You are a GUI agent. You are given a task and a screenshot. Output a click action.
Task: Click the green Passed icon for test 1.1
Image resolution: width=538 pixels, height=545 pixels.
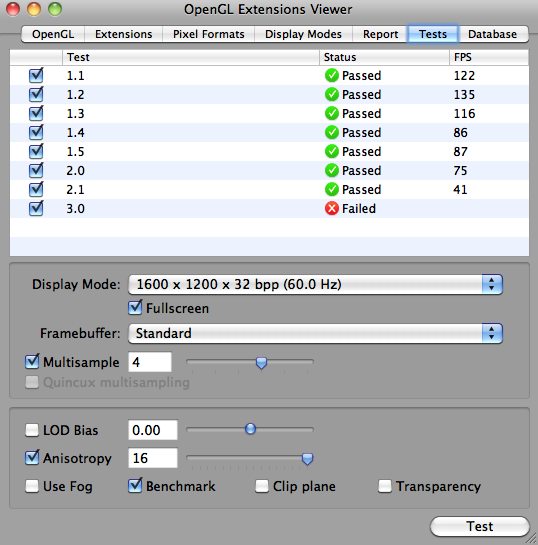pos(332,75)
